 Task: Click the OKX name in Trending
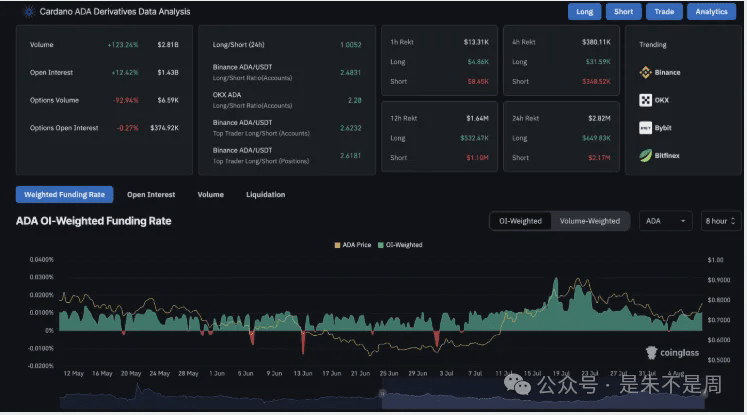(x=662, y=100)
